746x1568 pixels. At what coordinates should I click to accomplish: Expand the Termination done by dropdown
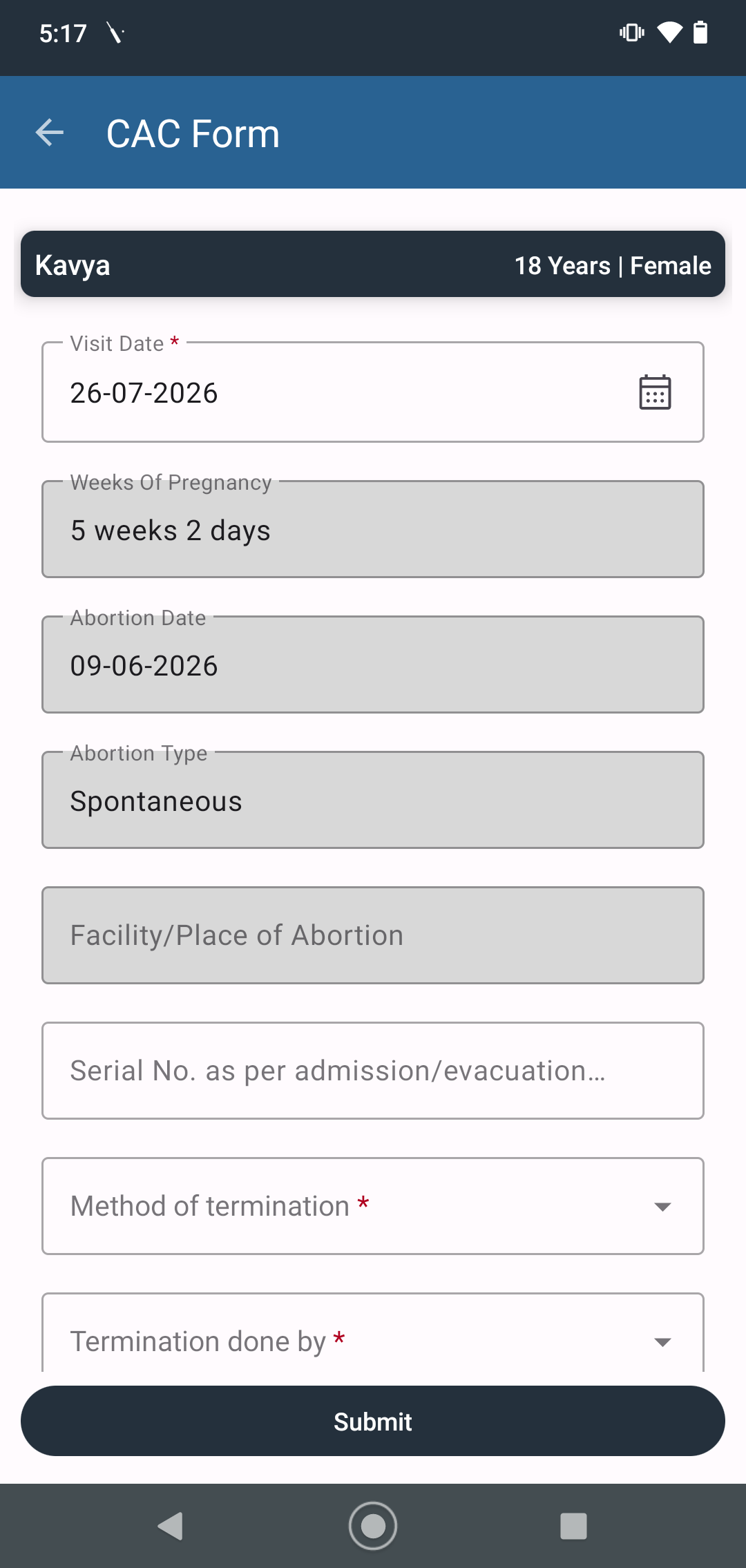pos(373,1333)
